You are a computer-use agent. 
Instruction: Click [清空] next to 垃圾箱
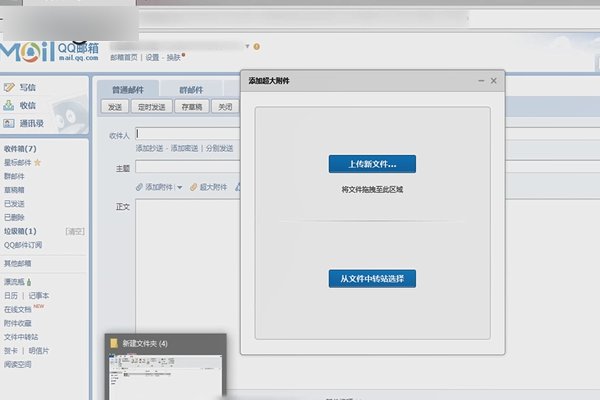[75, 231]
